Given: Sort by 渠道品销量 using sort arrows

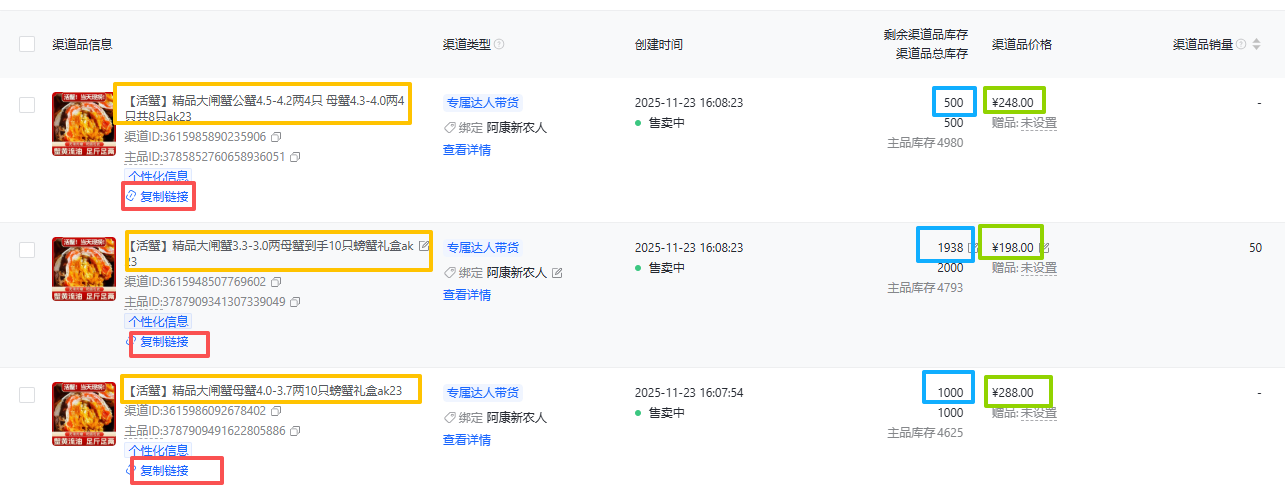Looking at the screenshot, I should [x=1256, y=45].
